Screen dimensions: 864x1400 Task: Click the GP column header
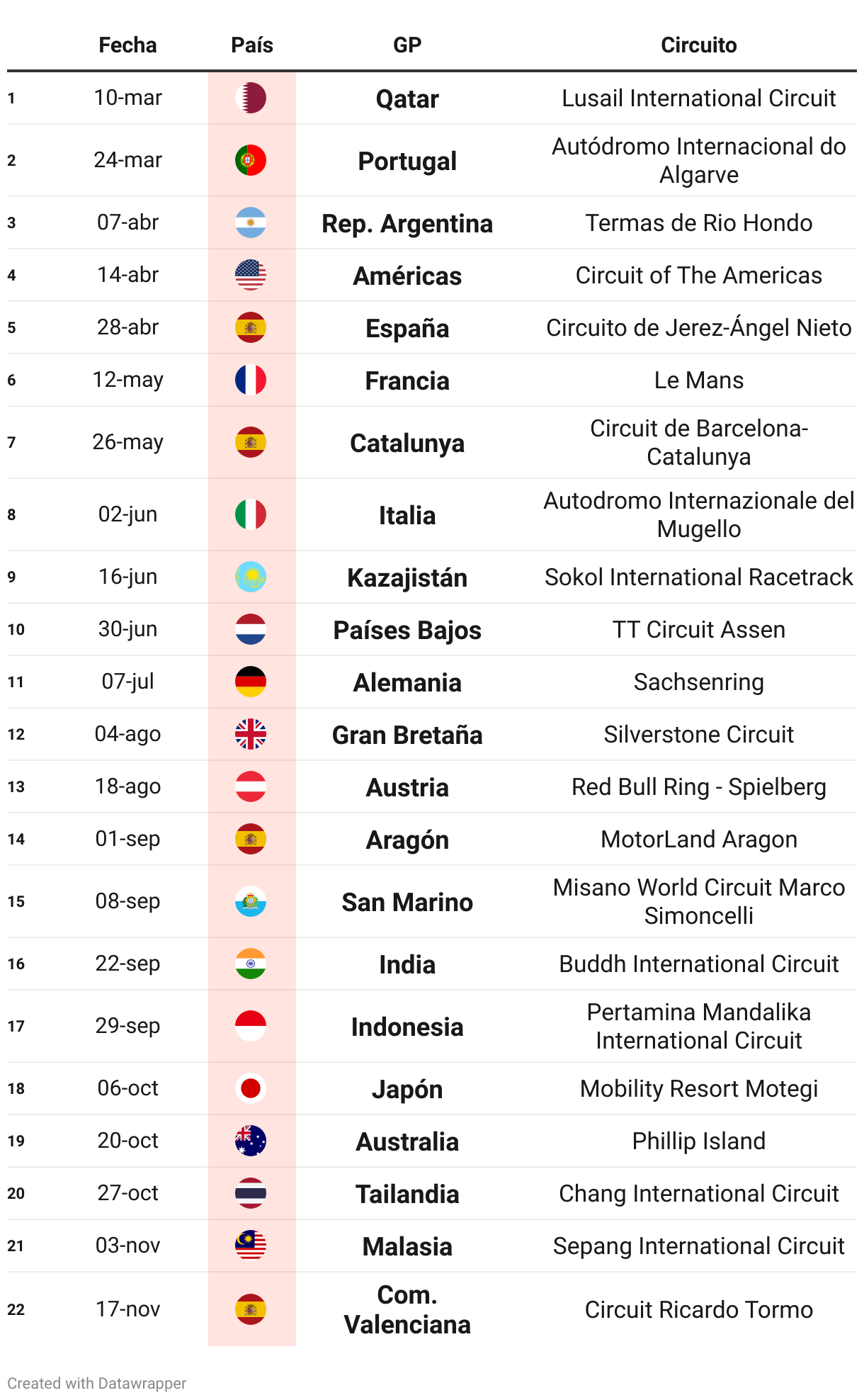(x=407, y=45)
